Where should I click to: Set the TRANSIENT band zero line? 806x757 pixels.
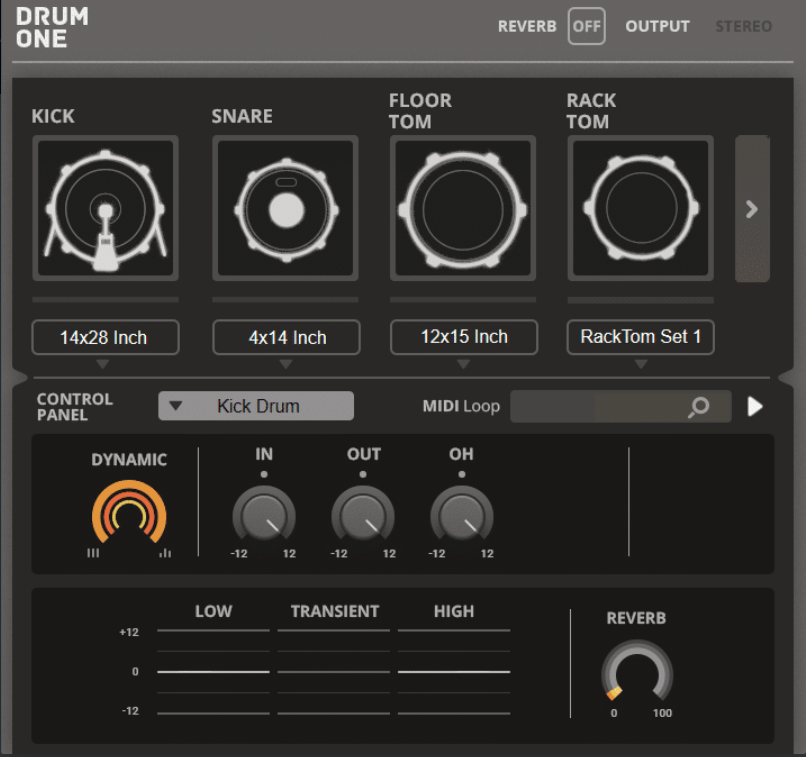334,672
